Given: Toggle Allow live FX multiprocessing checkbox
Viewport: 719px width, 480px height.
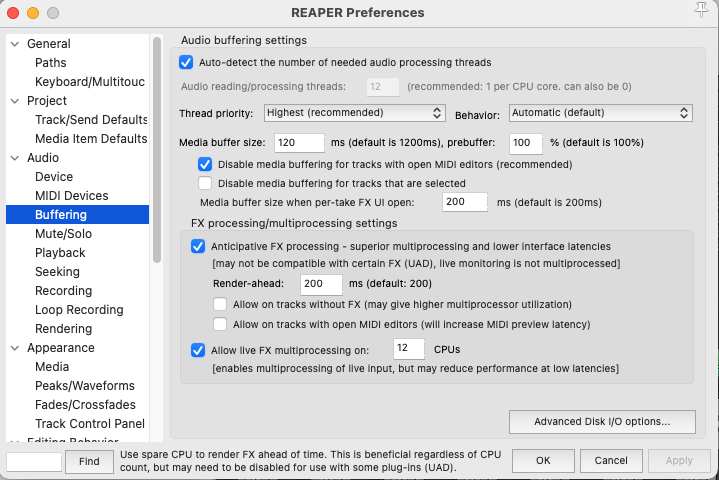Looking at the screenshot, I should [x=198, y=350].
